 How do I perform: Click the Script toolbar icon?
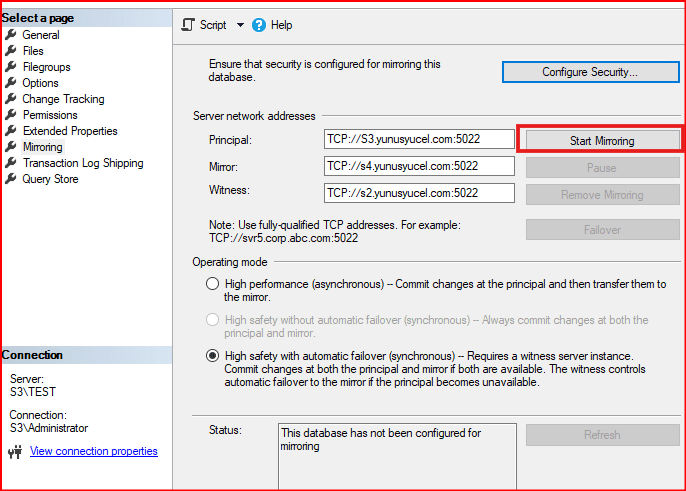[x=187, y=25]
